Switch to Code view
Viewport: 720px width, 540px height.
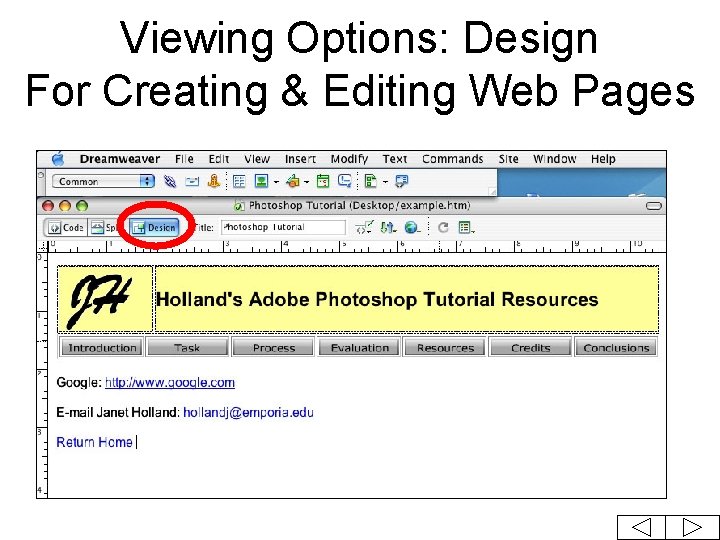click(x=67, y=228)
